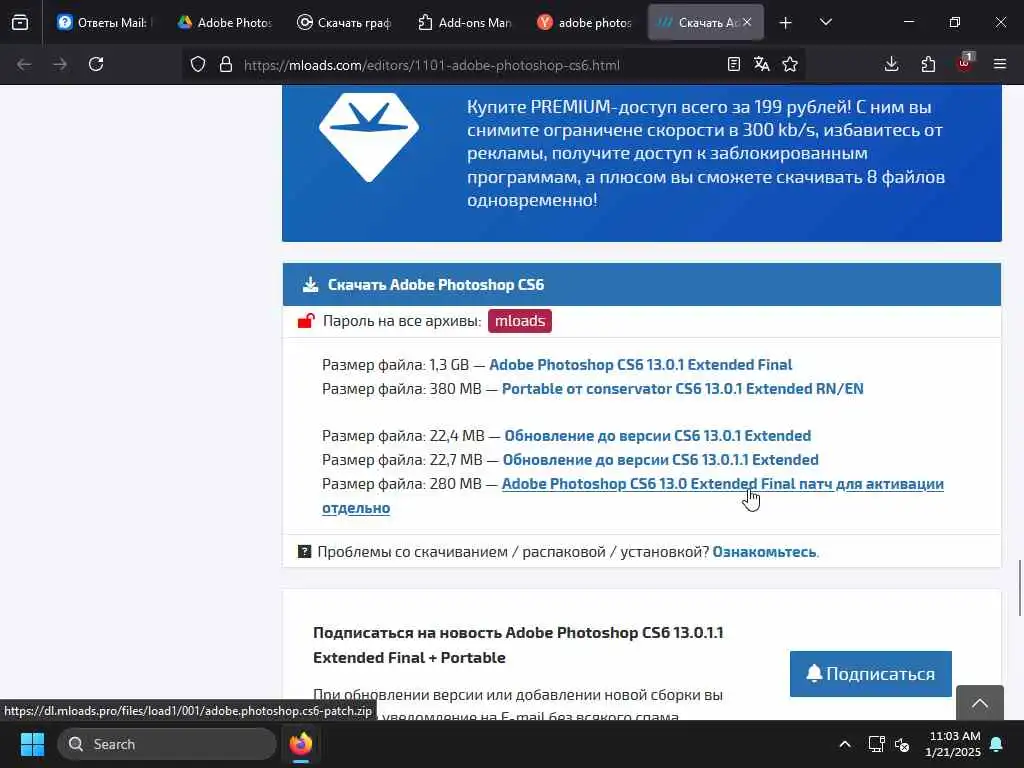Switch to the Add-ons Manager tab
The width and height of the screenshot is (1024, 768).
(465, 22)
